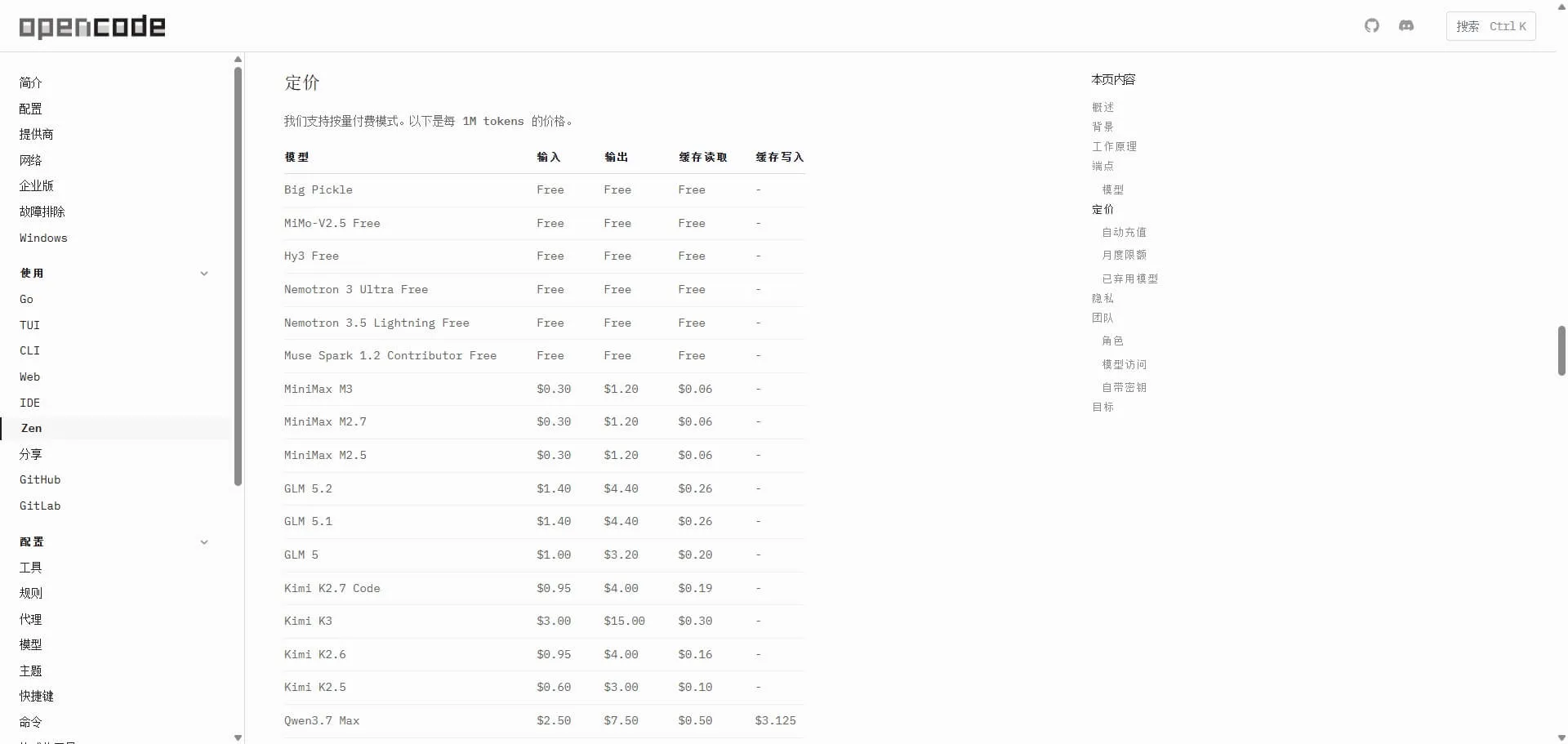This screenshot has width=1568, height=744.
Task: Open 模型 in the left sidebar
Action: click(31, 644)
